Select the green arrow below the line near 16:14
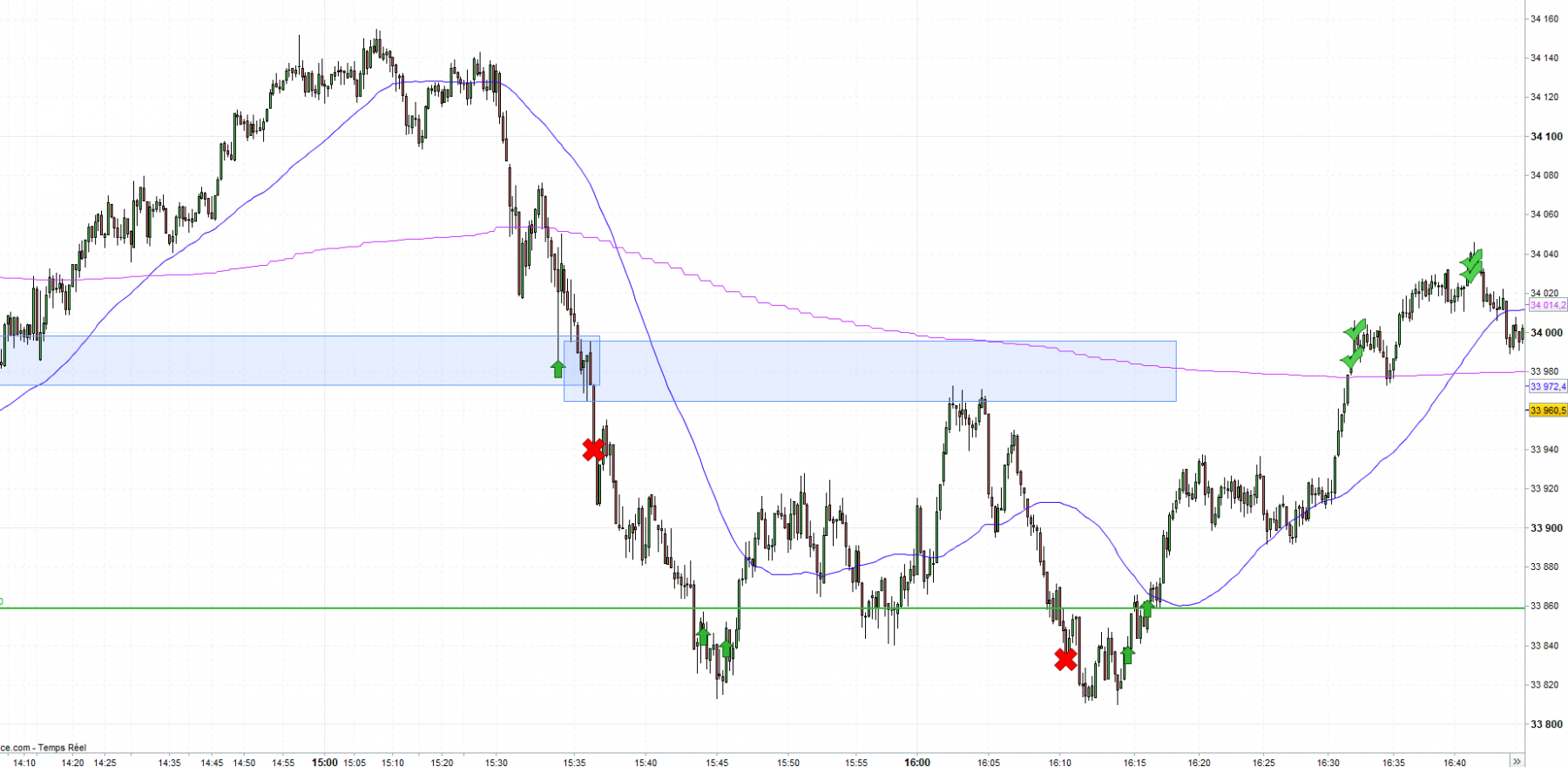This screenshot has height=767, width=1568. click(1127, 655)
